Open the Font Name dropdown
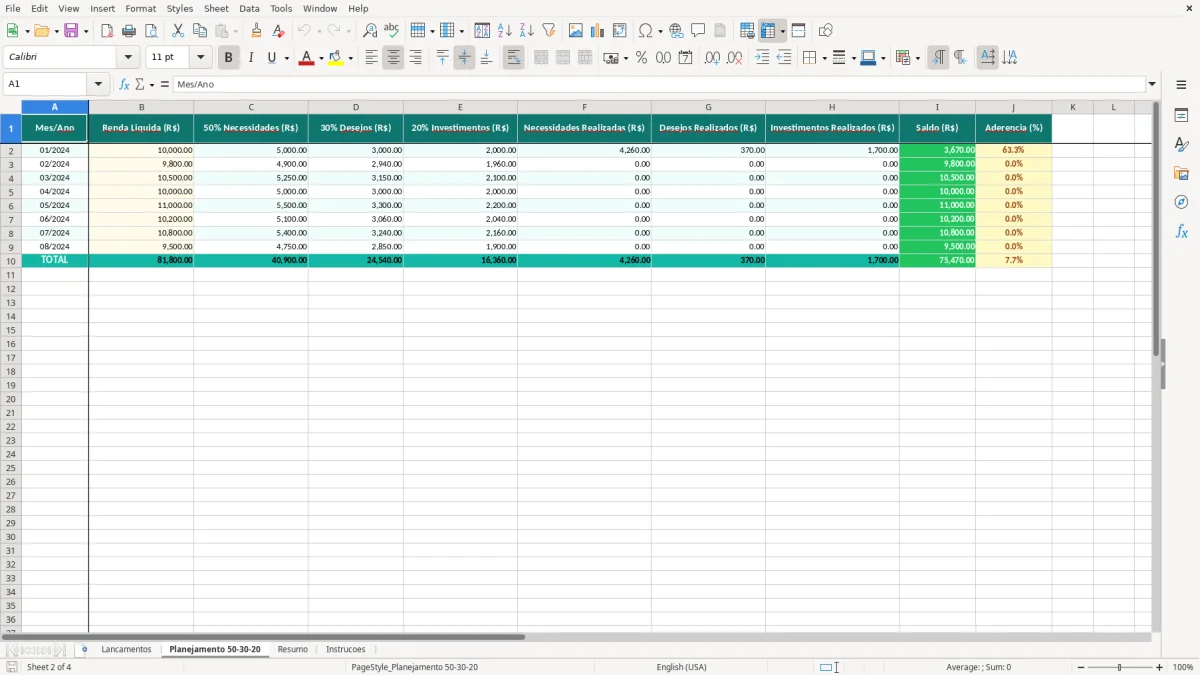 click(x=128, y=58)
